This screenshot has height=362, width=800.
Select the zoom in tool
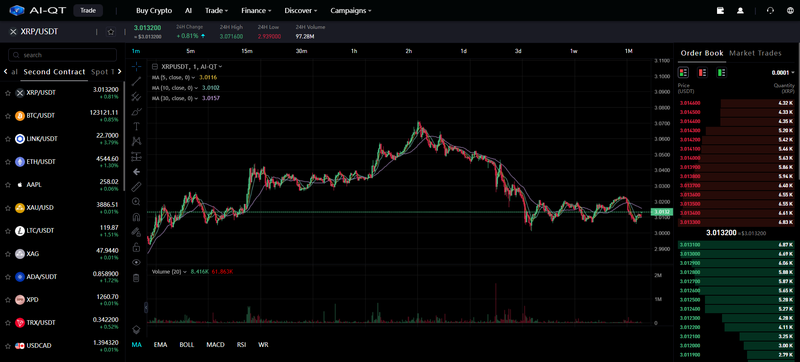click(136, 202)
